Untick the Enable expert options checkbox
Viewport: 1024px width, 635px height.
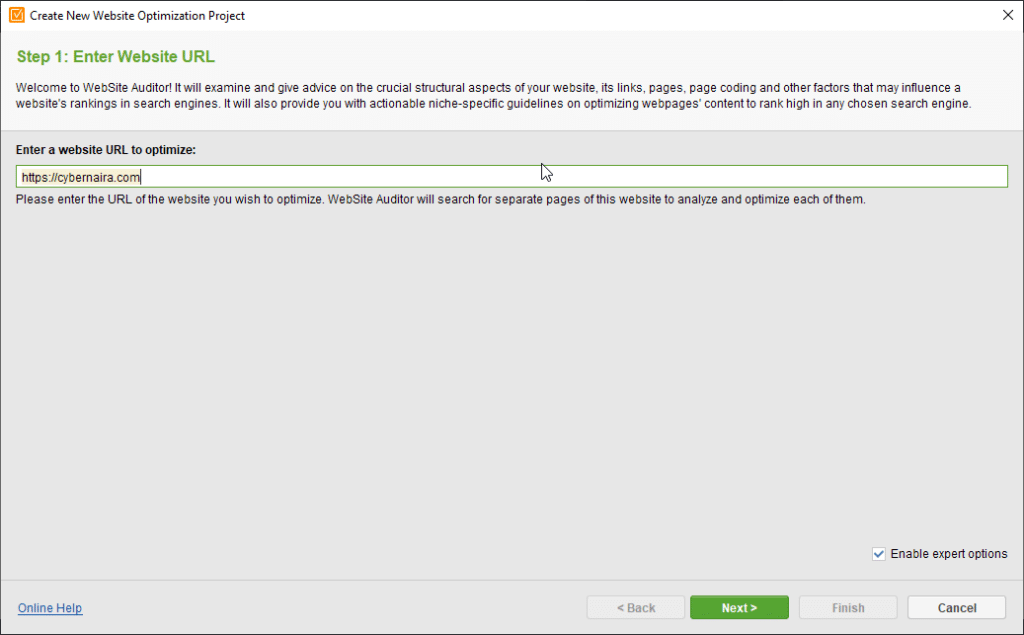879,554
